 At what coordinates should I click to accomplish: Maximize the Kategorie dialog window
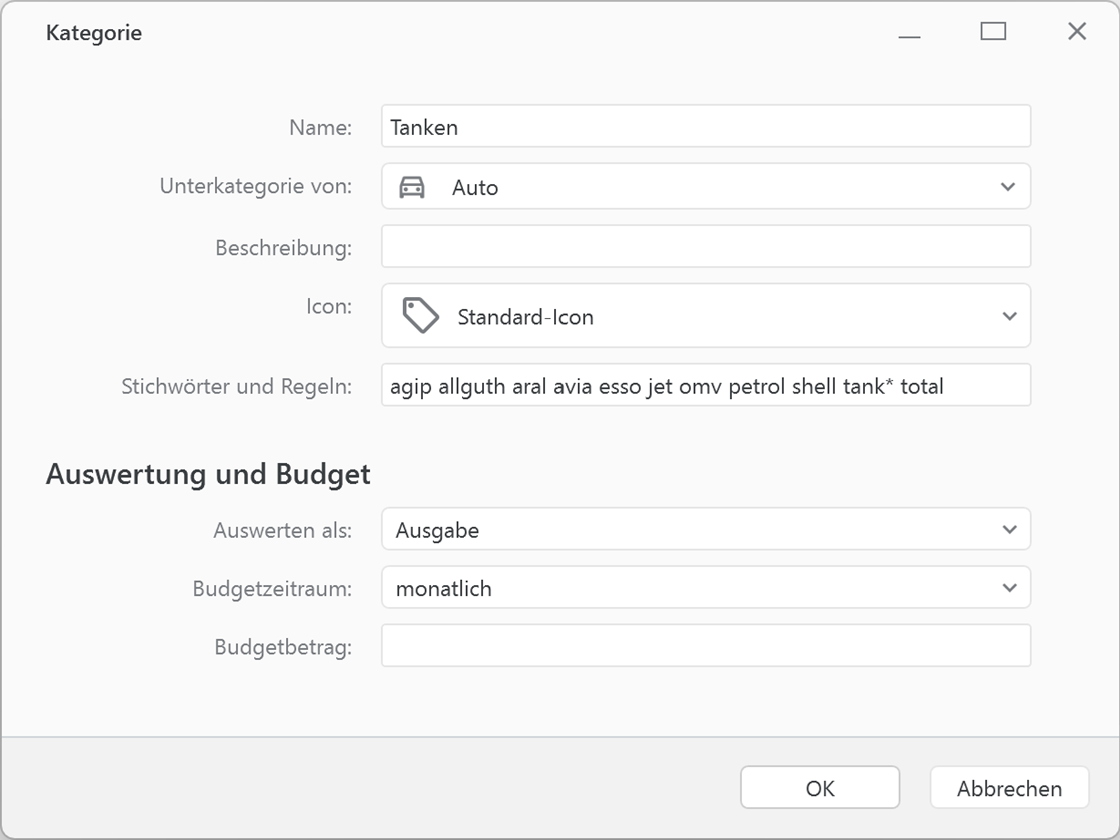pyautogui.click(x=993, y=32)
